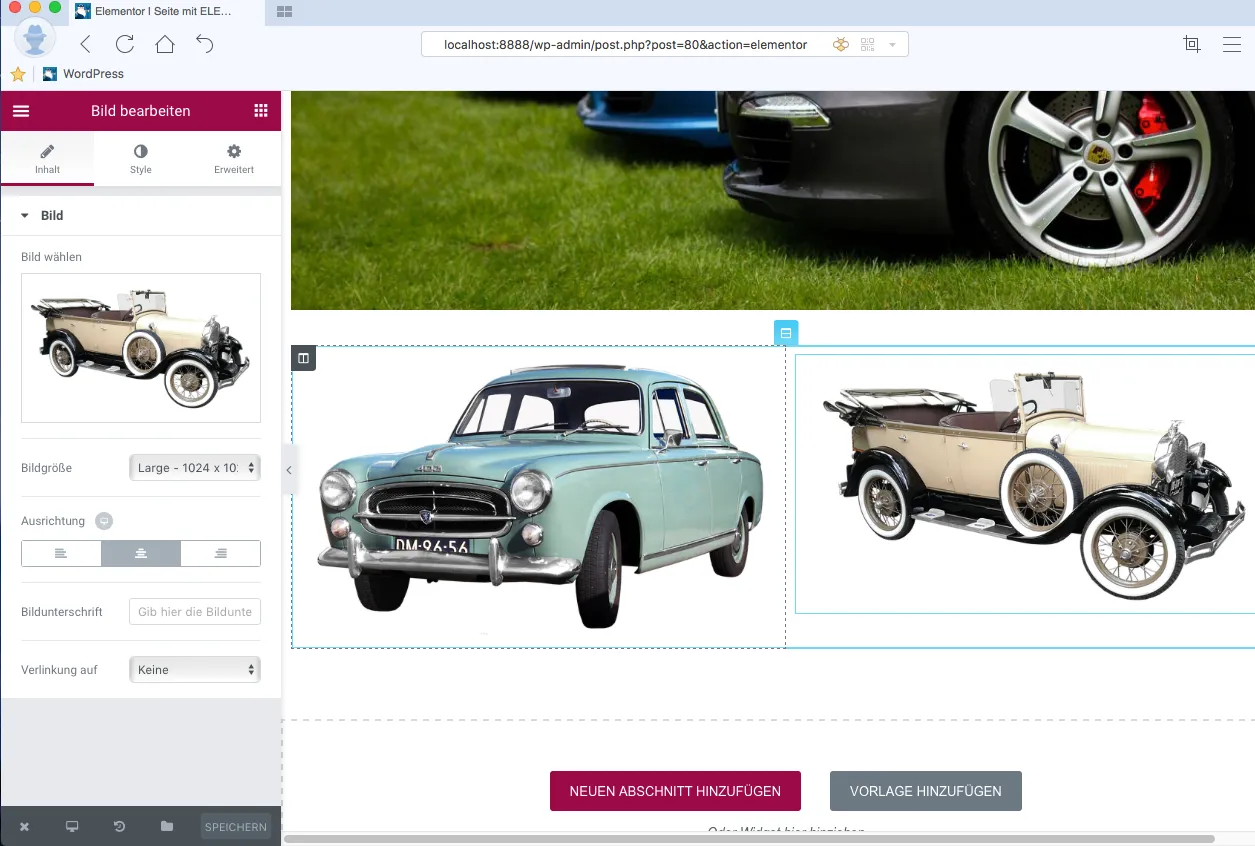Select the green Peugeot car image
This screenshot has height=846, width=1255.
(x=540, y=497)
